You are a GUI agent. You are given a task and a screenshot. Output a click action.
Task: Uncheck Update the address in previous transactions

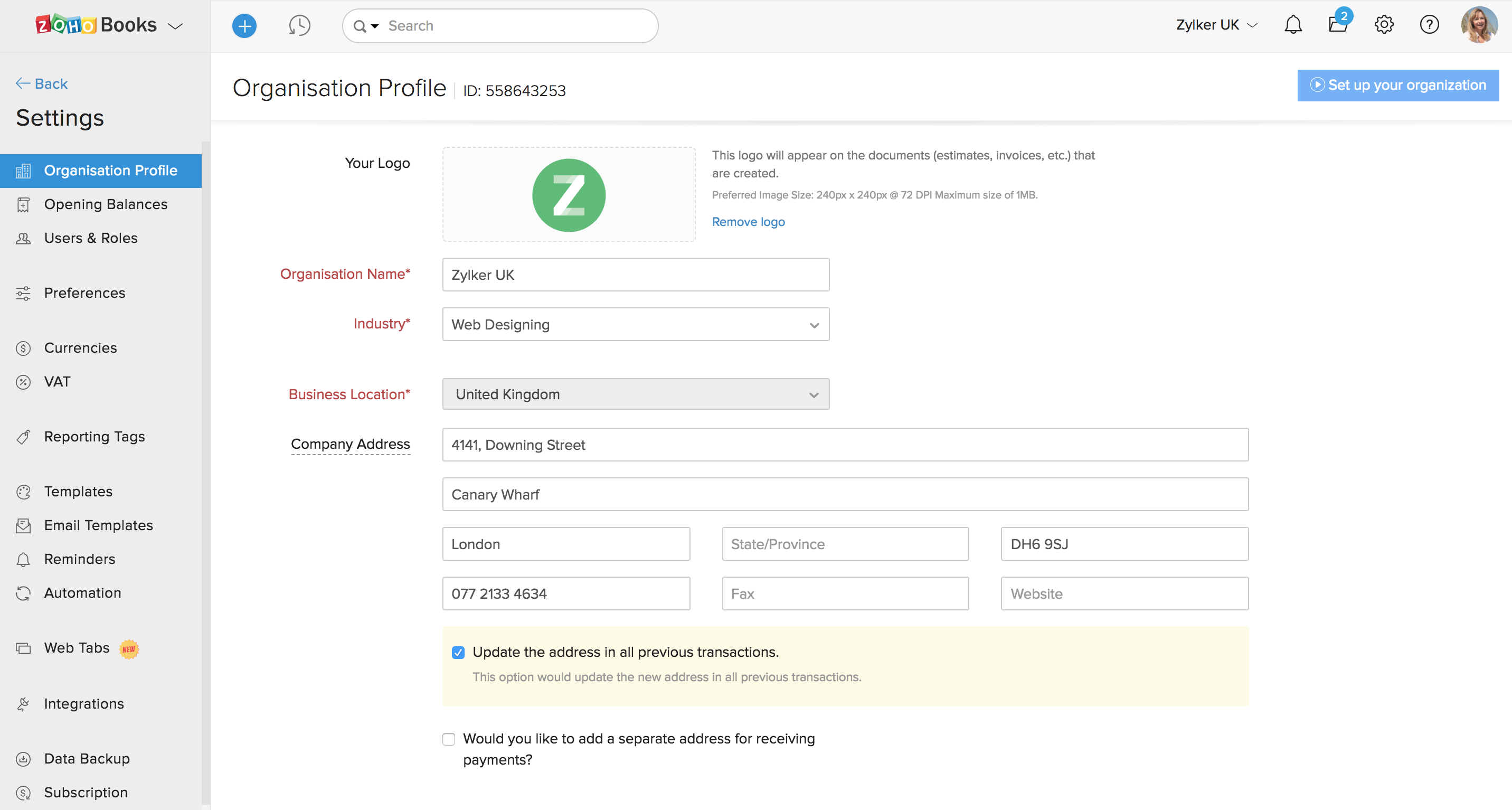(458, 652)
